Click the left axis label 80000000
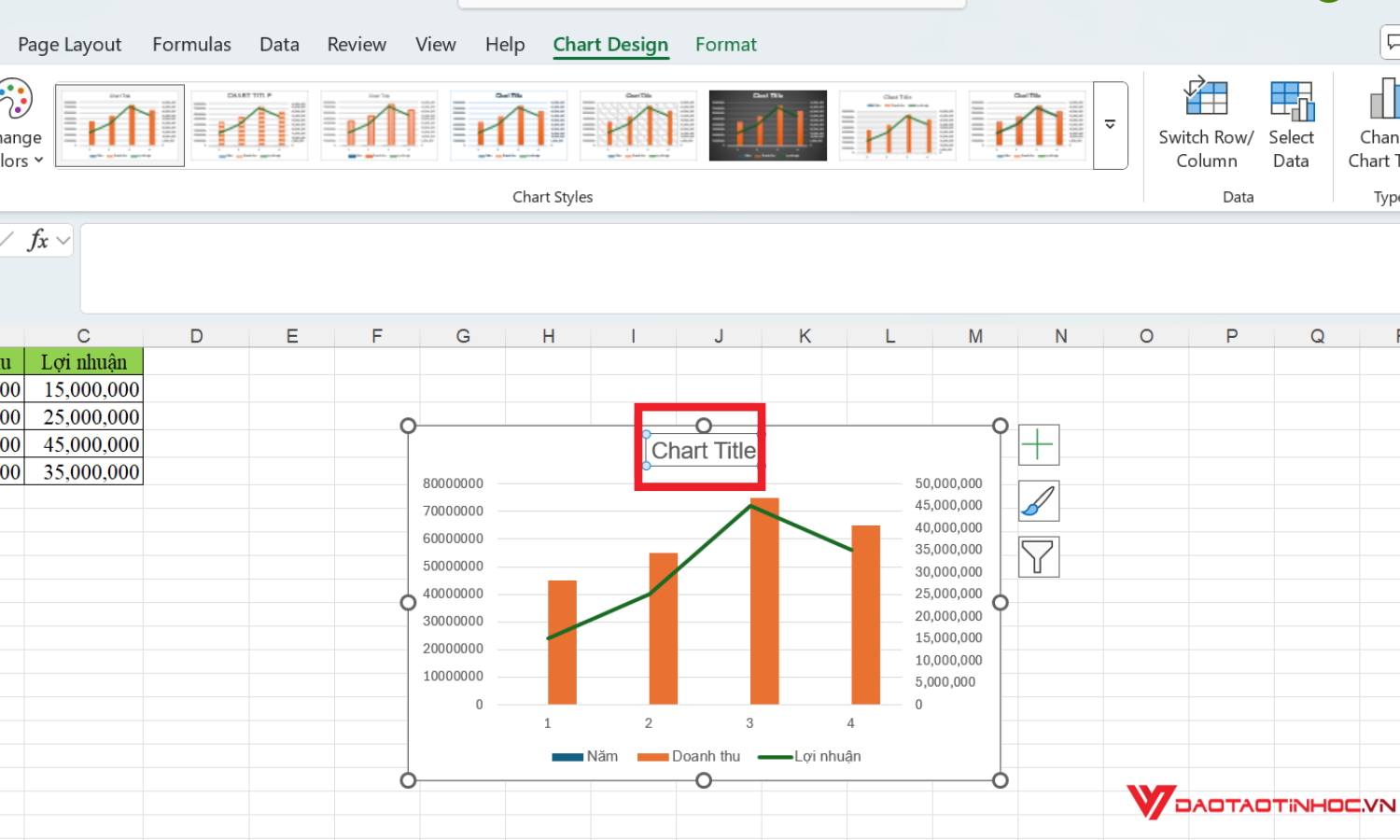This screenshot has width=1400, height=840. [x=453, y=483]
